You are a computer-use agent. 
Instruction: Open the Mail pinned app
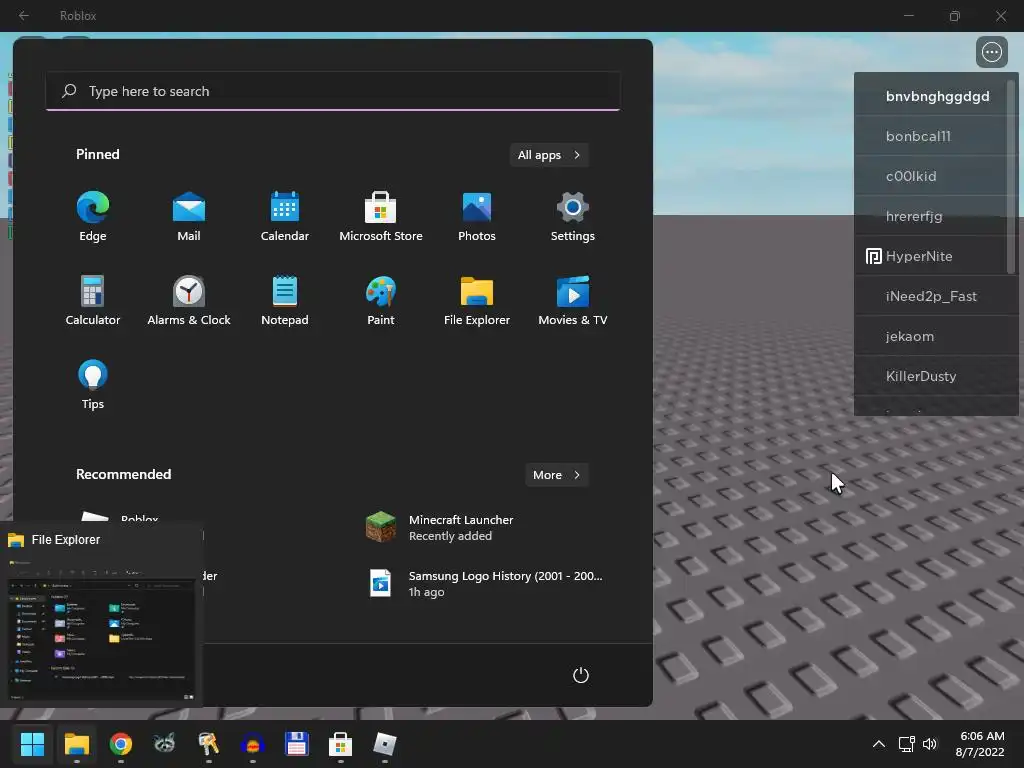click(189, 217)
